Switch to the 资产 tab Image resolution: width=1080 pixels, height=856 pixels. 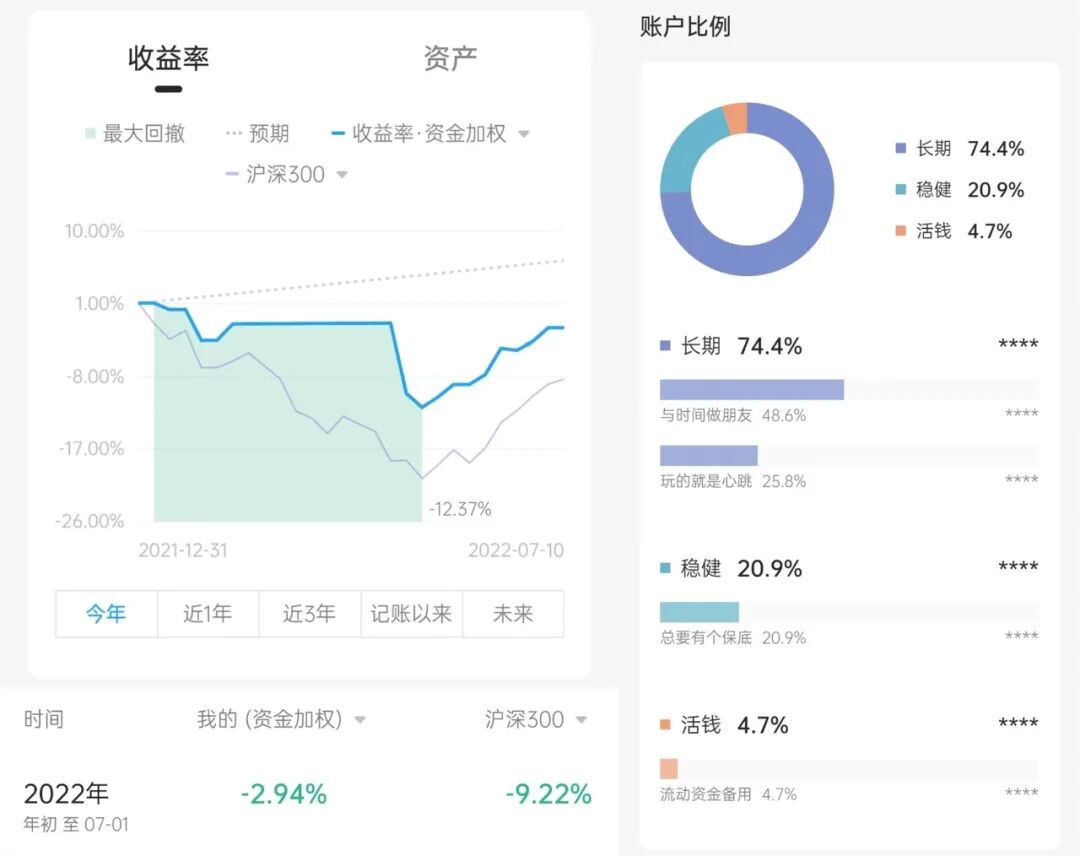[x=450, y=59]
